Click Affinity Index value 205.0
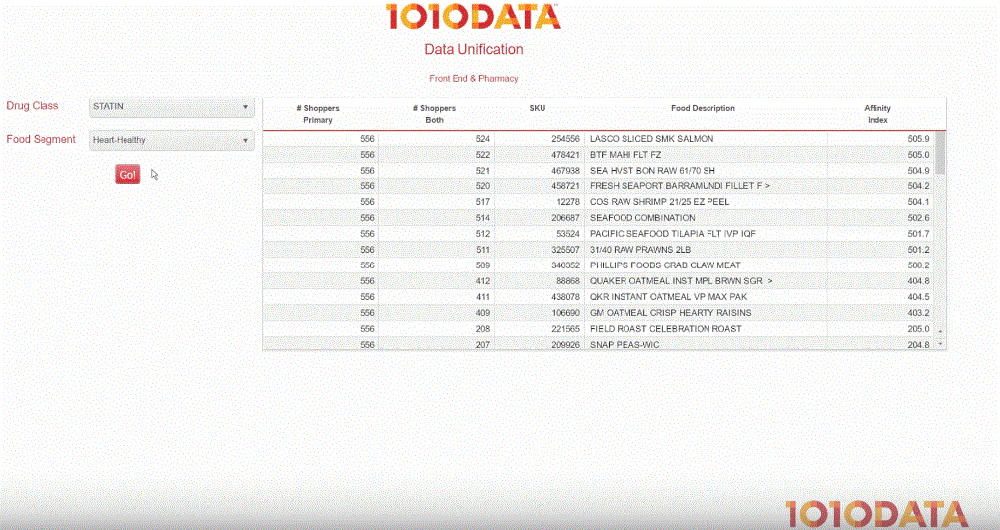The width and height of the screenshot is (1000, 530). click(x=918, y=329)
